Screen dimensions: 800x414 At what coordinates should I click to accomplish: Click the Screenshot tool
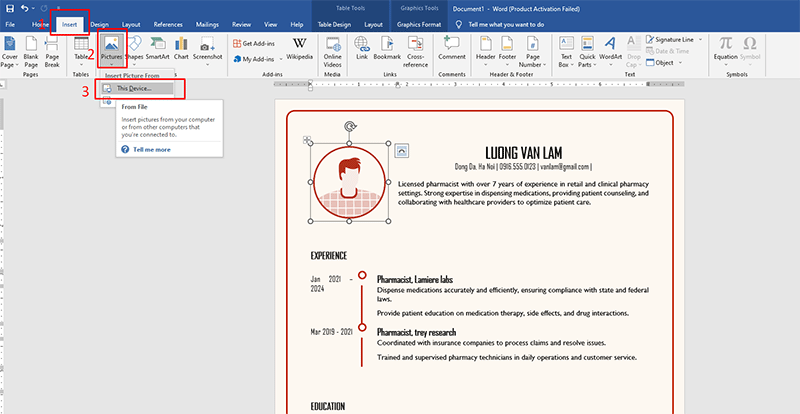click(207, 53)
